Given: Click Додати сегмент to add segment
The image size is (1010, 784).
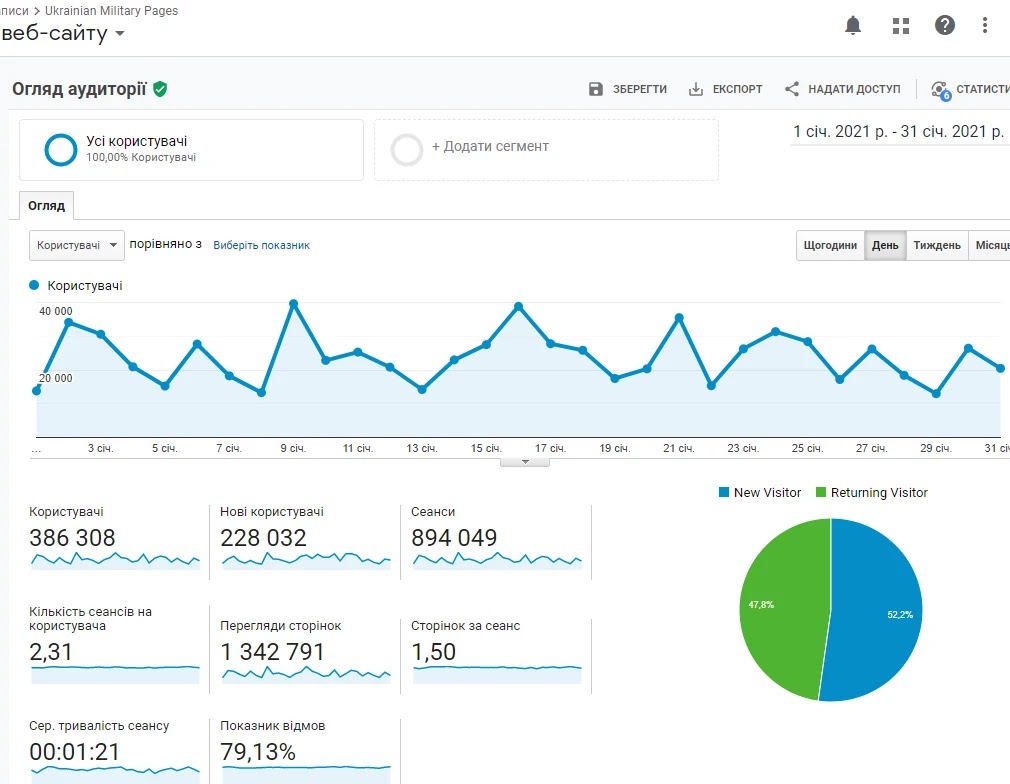Looking at the screenshot, I should click(x=489, y=147).
